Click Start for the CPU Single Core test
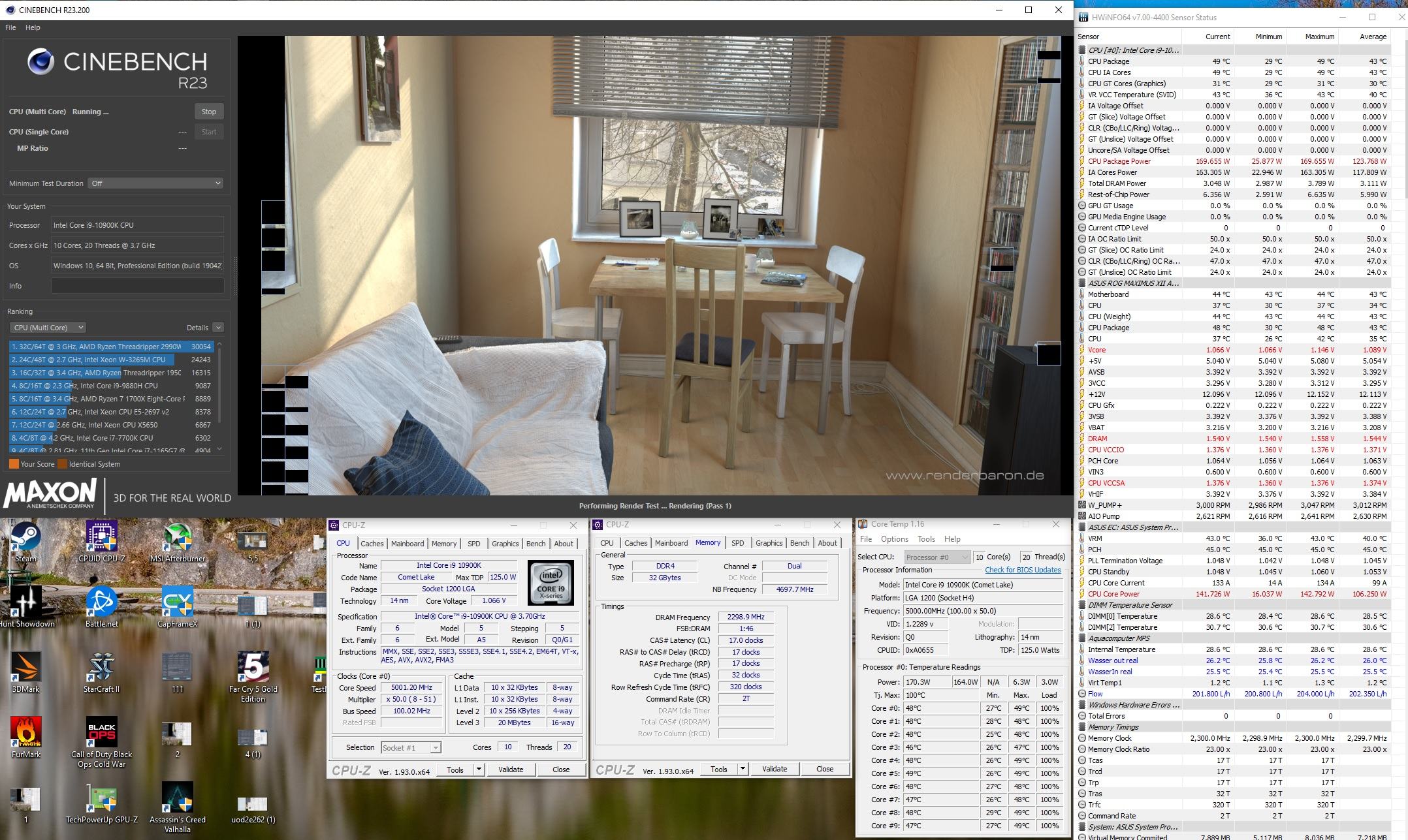 [209, 132]
